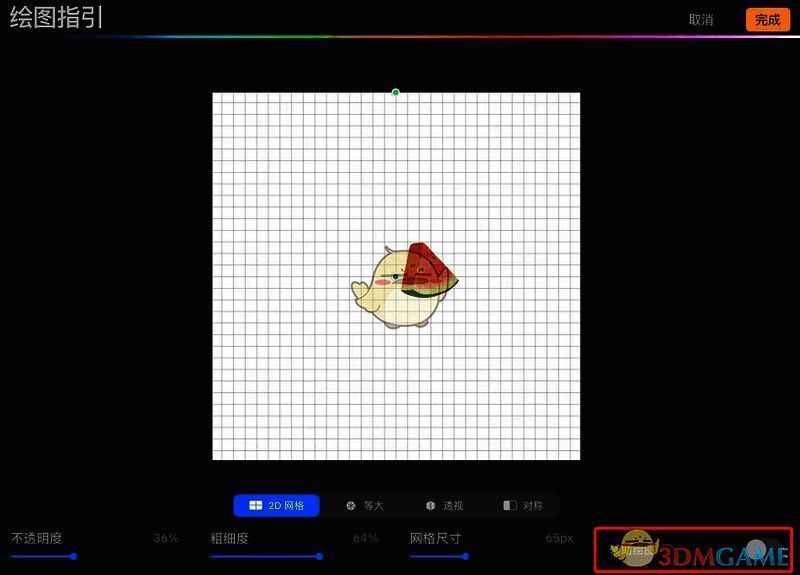Click the 不透明度 label
This screenshot has height=575, width=800.
(x=36, y=538)
